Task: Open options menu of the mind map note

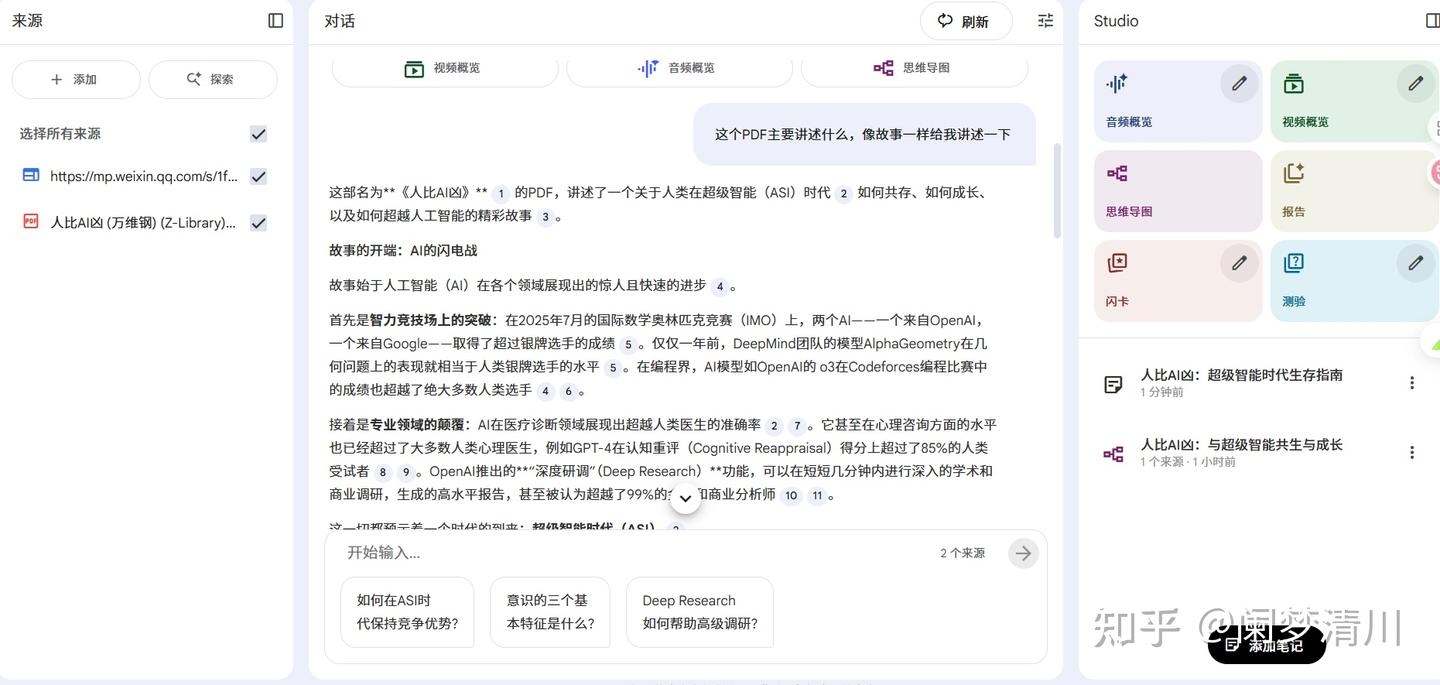Action: pyautogui.click(x=1411, y=451)
